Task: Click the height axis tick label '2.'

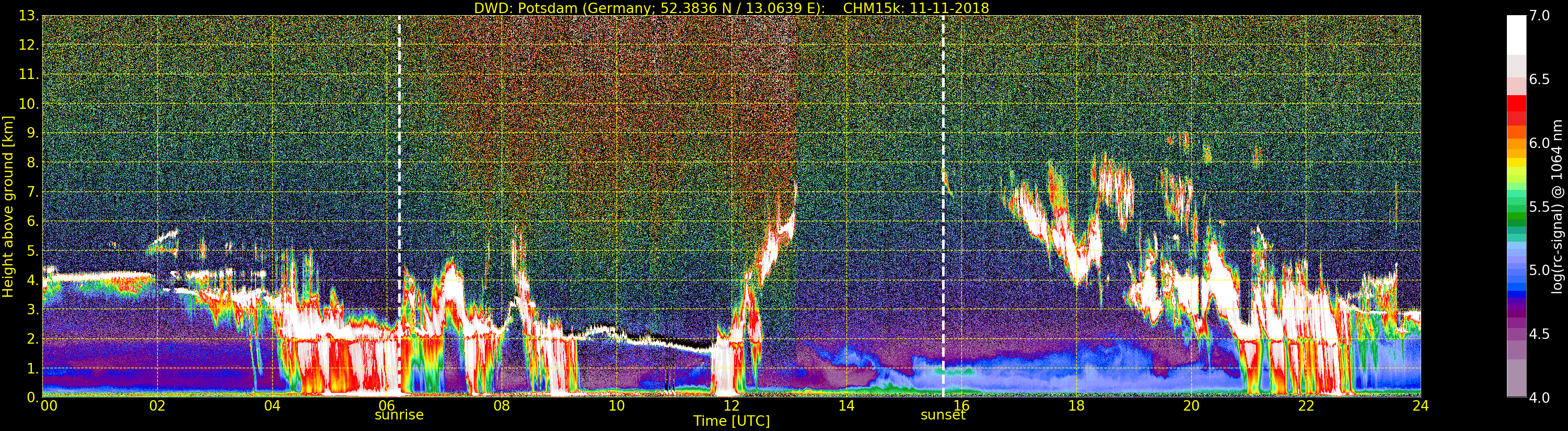Action: pos(33,338)
